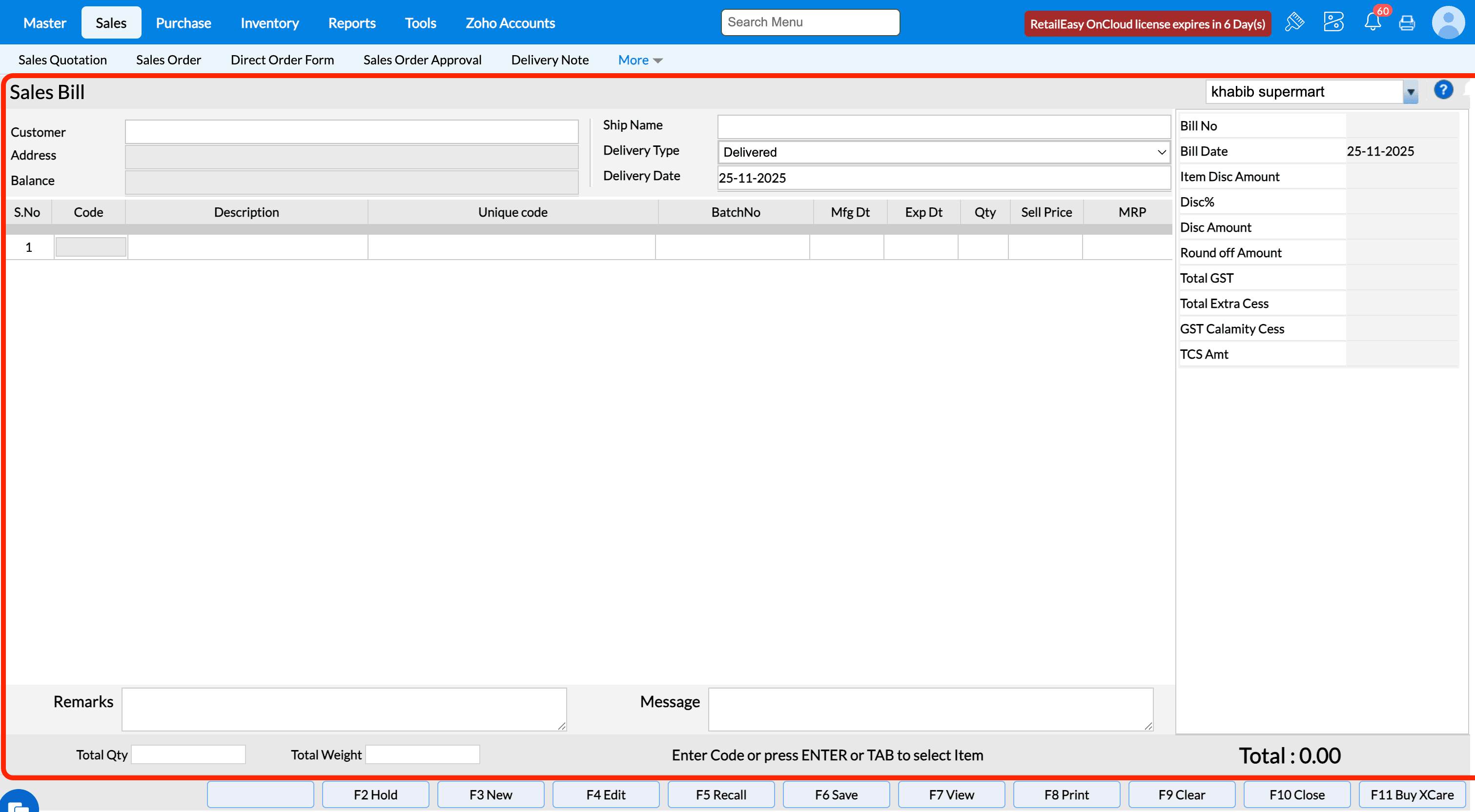Viewport: 1475px width, 812px height.
Task: Focus the Search Menu box
Action: (810, 22)
